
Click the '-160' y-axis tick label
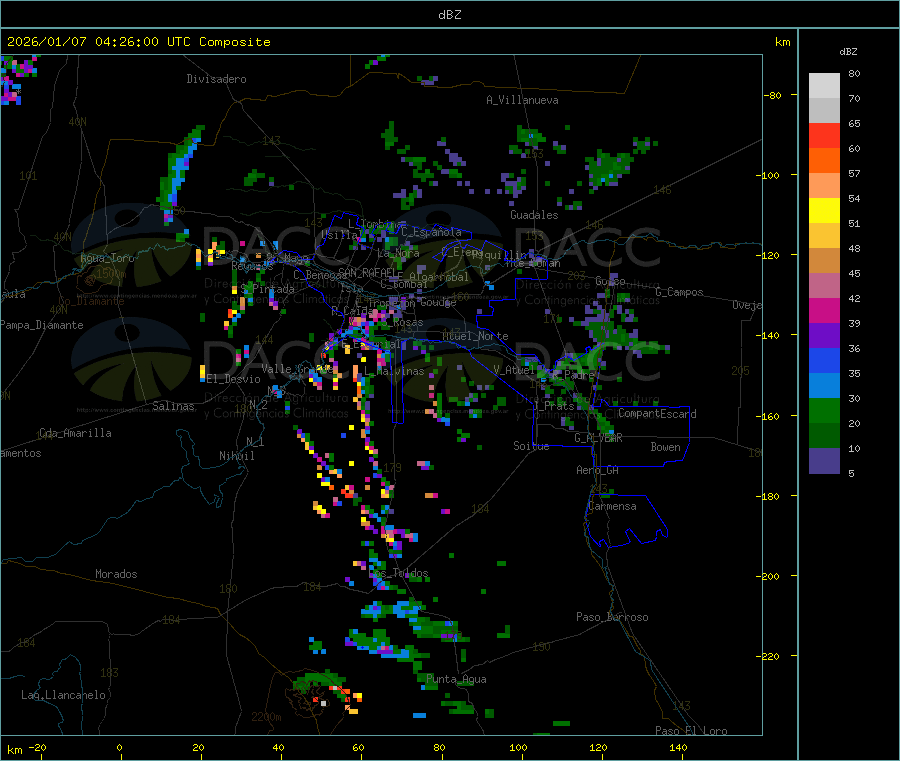pos(771,417)
